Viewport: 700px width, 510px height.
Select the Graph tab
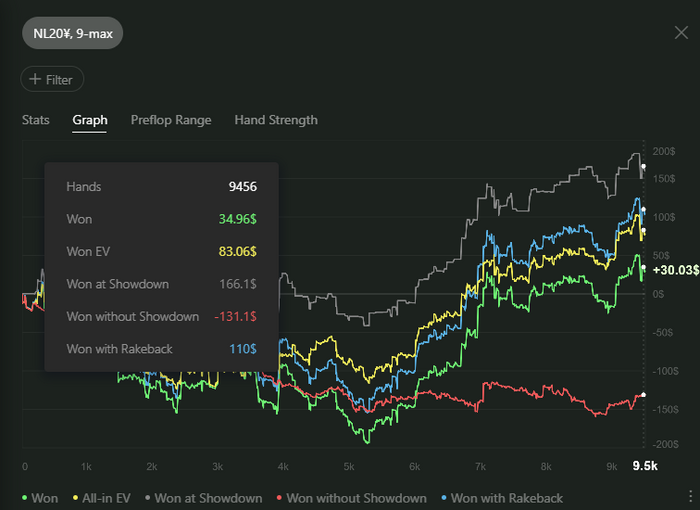pyautogui.click(x=90, y=120)
